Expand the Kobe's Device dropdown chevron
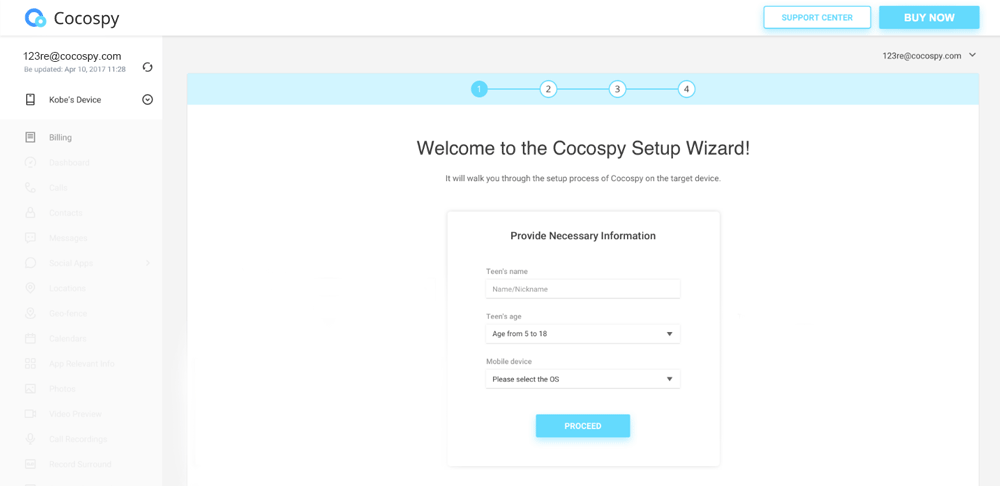 click(x=147, y=99)
